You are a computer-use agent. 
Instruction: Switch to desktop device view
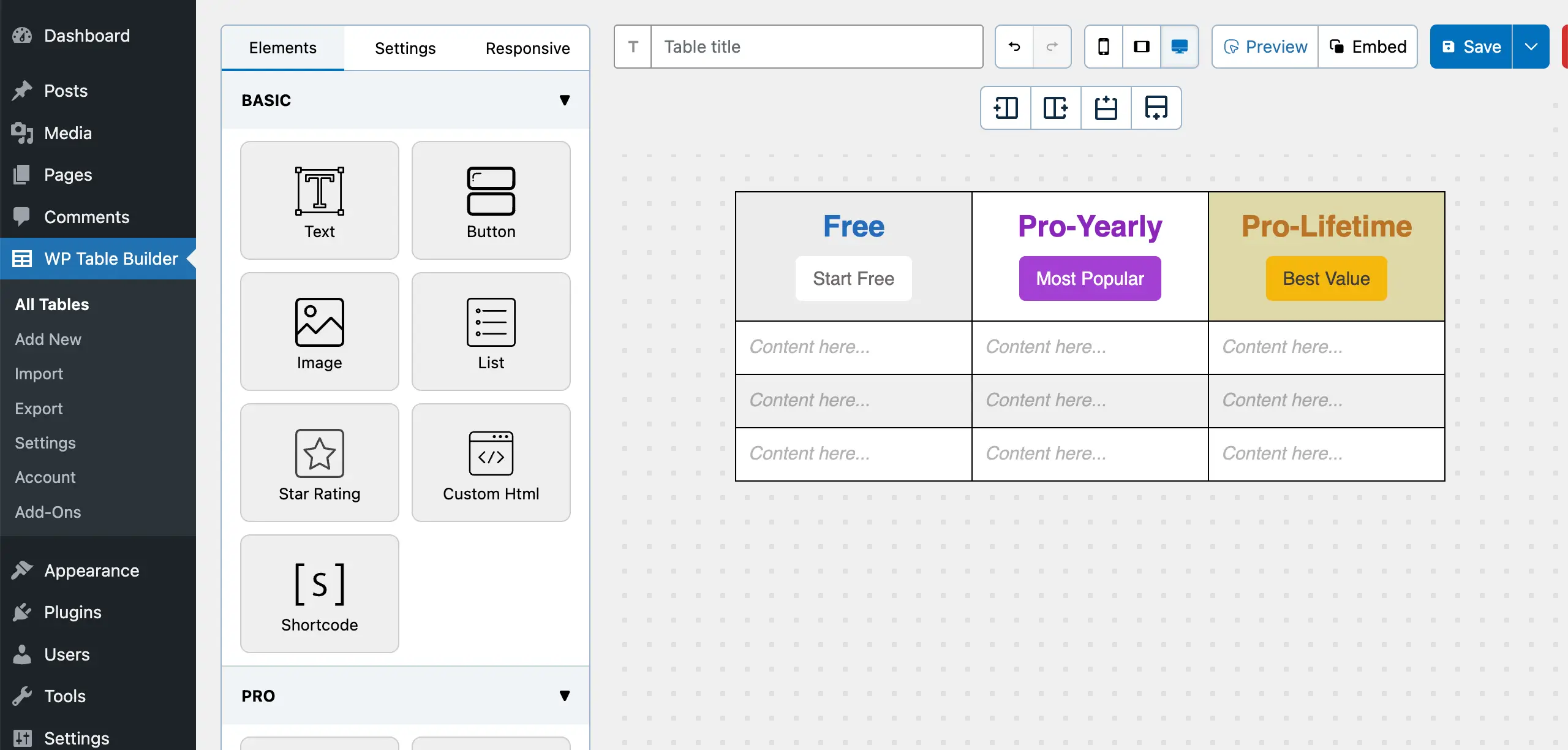1179,47
